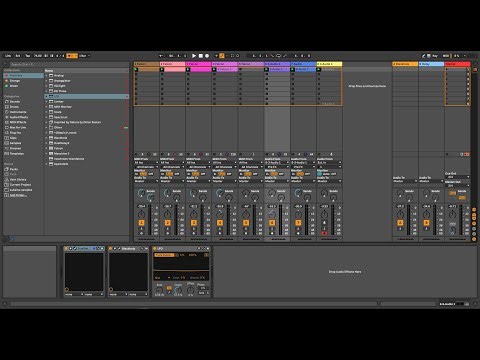Launch the clip on track 2 Falcon
This screenshot has height=360, width=480.
pyautogui.click(x=162, y=69)
